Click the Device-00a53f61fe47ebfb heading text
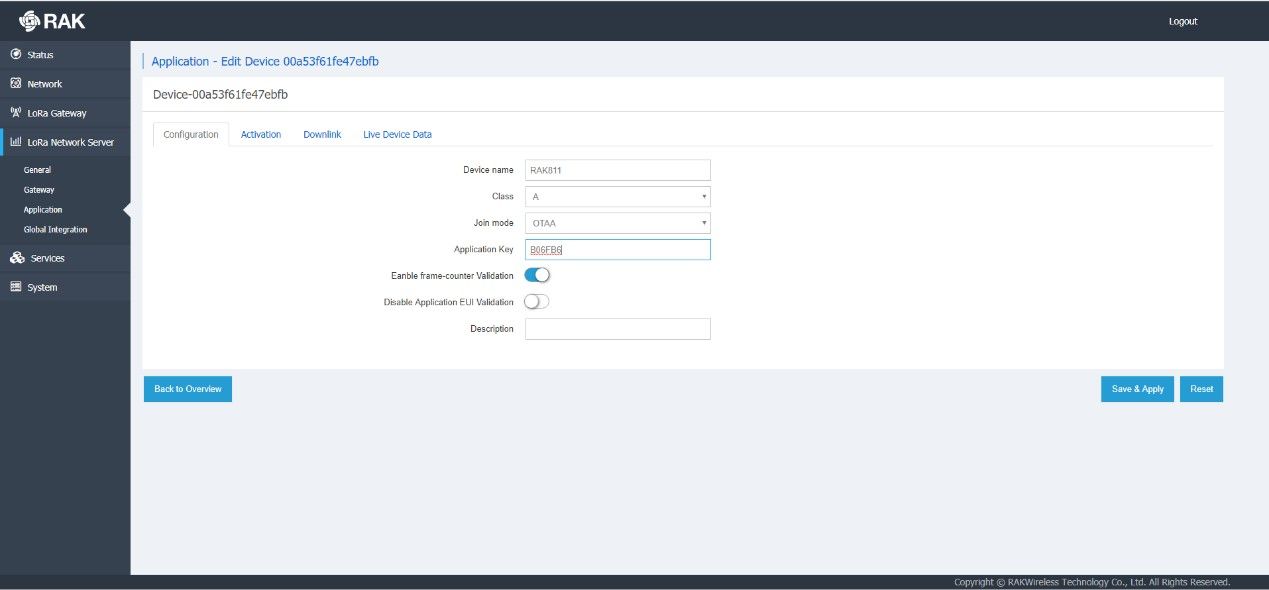This screenshot has width=1269, height=590. [x=220, y=94]
